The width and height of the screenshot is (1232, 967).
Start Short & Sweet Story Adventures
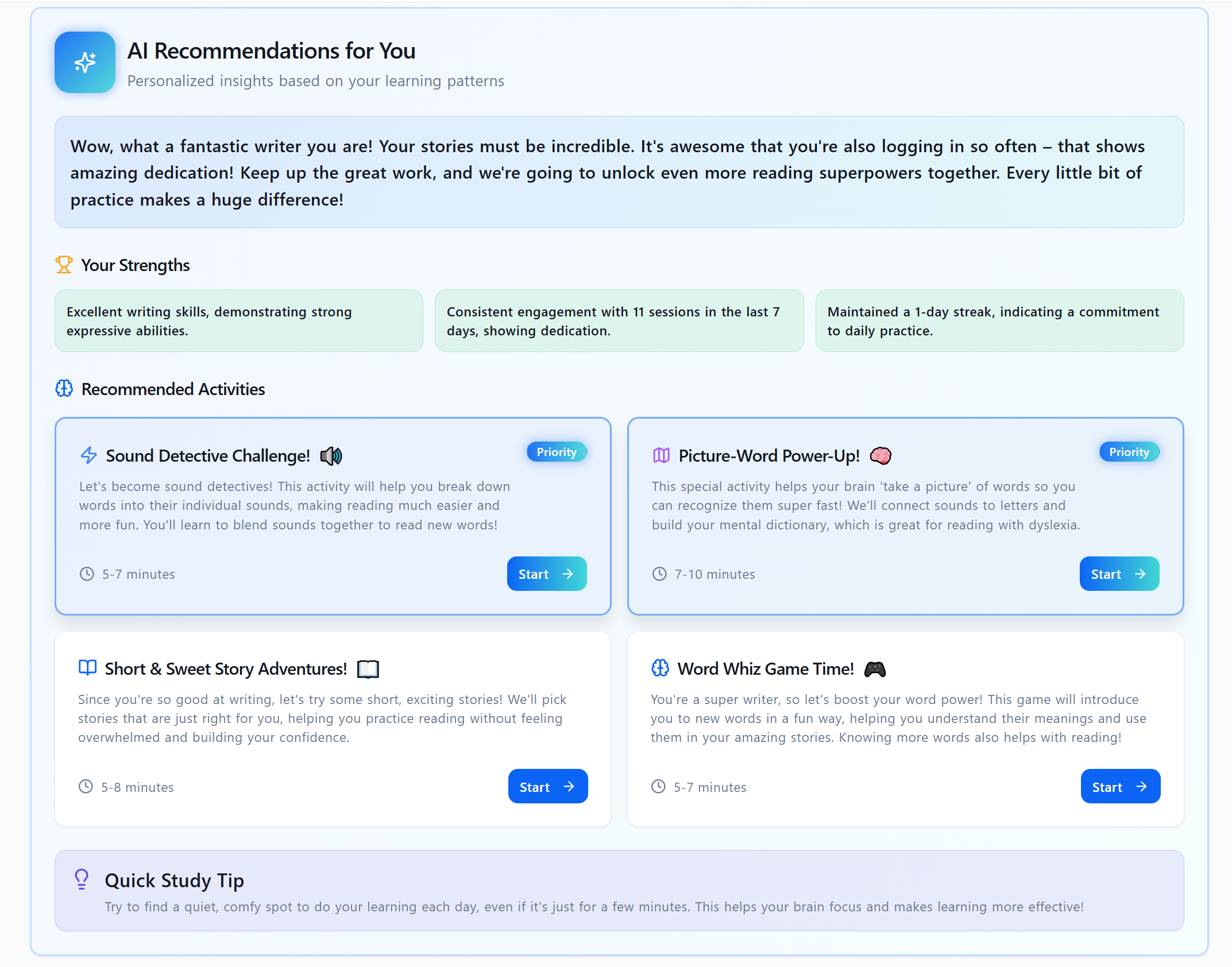pyautogui.click(x=547, y=786)
